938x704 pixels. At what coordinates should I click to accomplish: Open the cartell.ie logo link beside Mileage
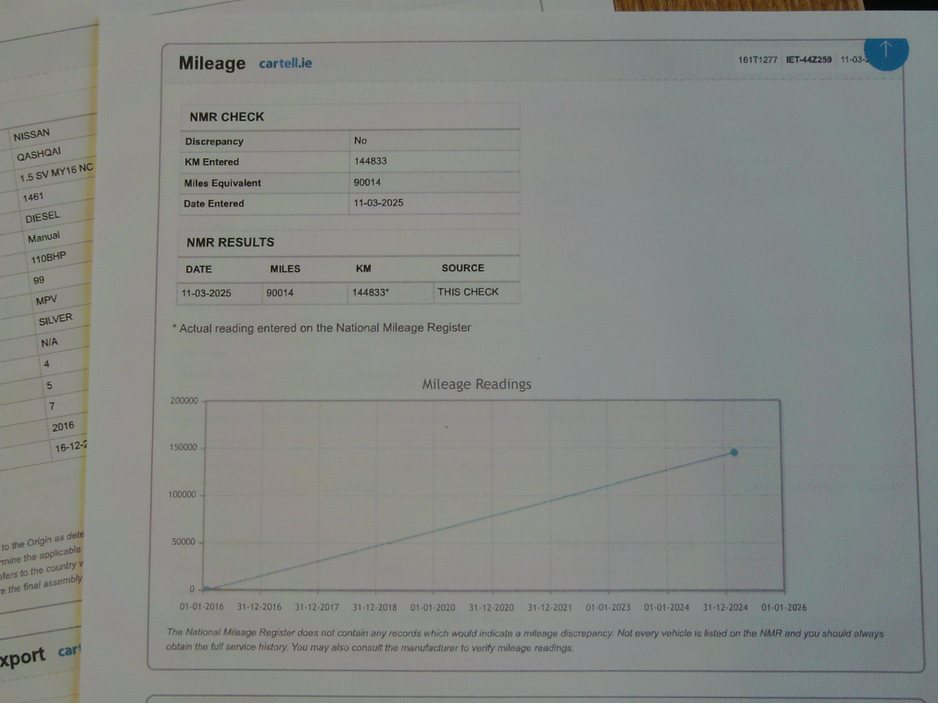tap(285, 64)
